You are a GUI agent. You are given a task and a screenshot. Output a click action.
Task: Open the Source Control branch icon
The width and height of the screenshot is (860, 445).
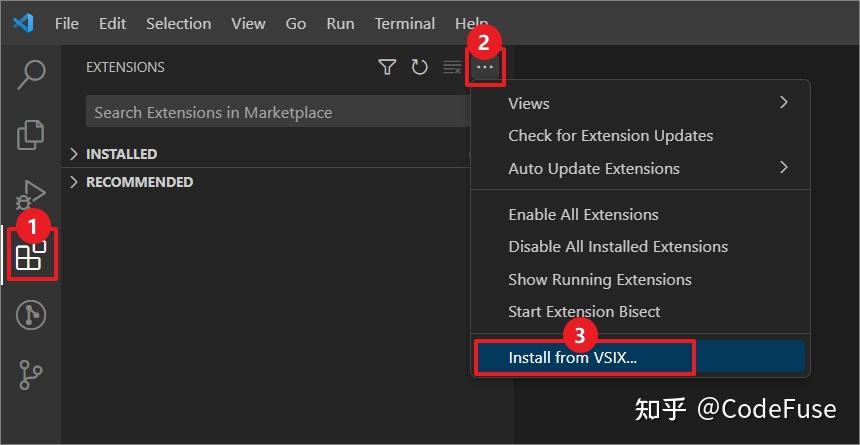tap(31, 375)
